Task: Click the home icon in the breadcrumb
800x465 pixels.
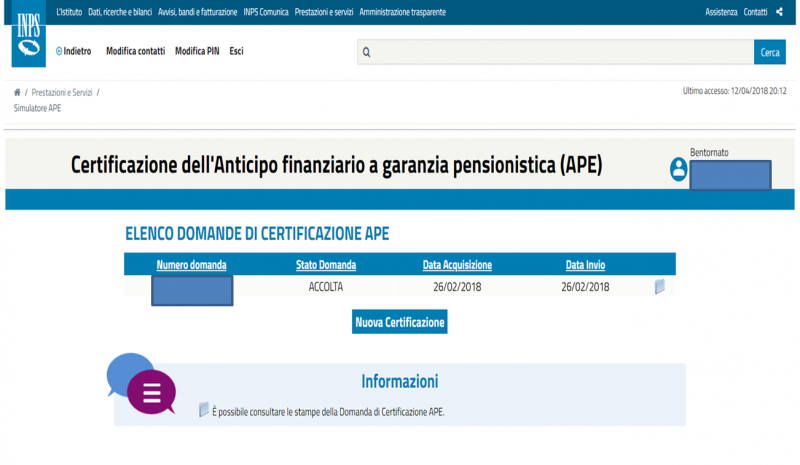Action: [x=17, y=92]
